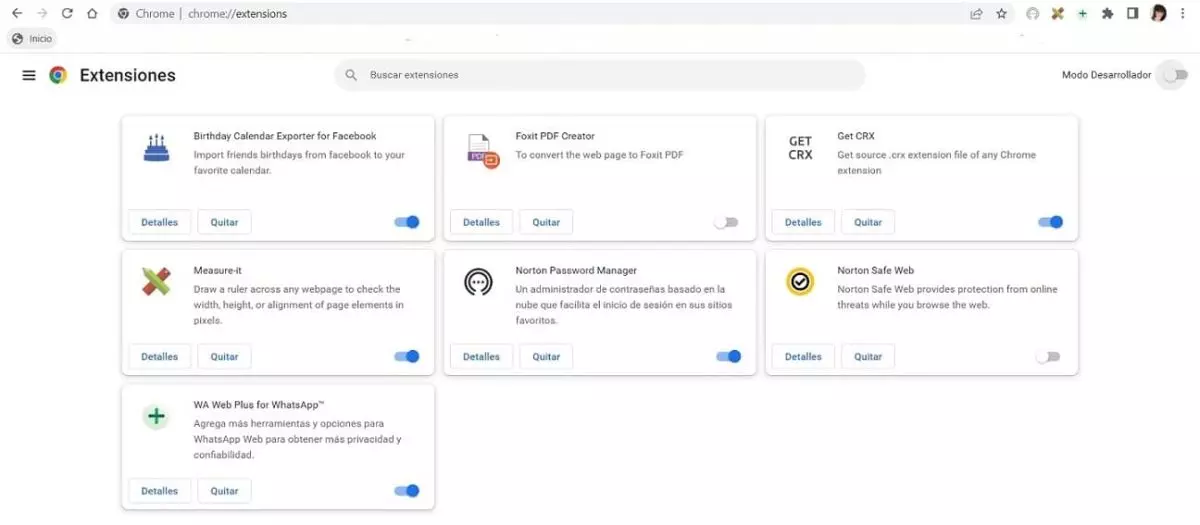Disable the Measure-it extension
1200x525 pixels.
point(407,356)
